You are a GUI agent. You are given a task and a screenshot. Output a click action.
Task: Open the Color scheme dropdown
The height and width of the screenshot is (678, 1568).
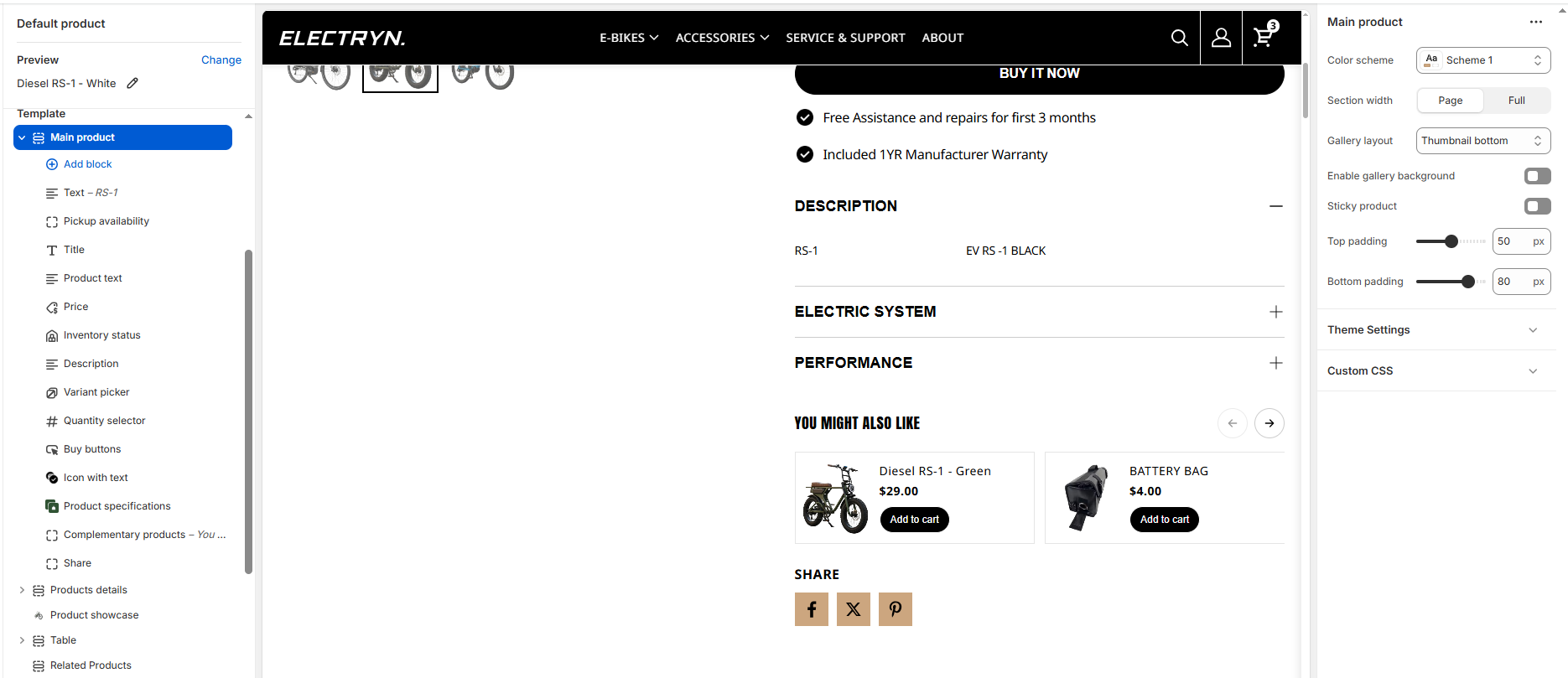tap(1482, 60)
